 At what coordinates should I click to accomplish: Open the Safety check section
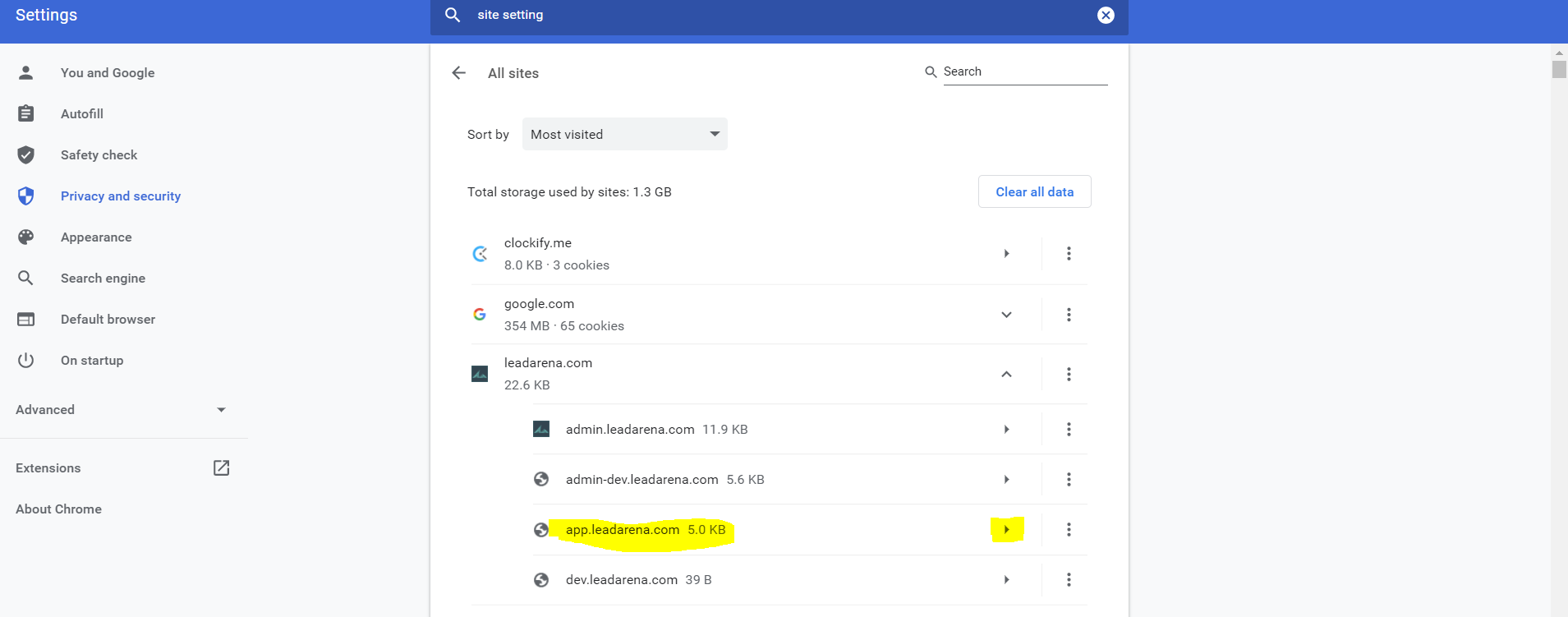coord(99,154)
